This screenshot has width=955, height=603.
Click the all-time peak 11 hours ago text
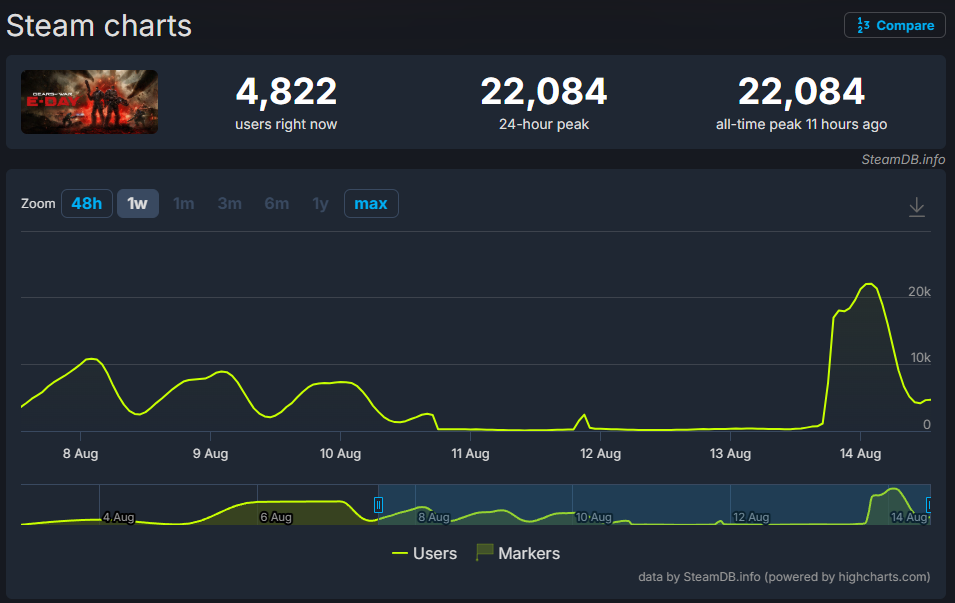801,124
